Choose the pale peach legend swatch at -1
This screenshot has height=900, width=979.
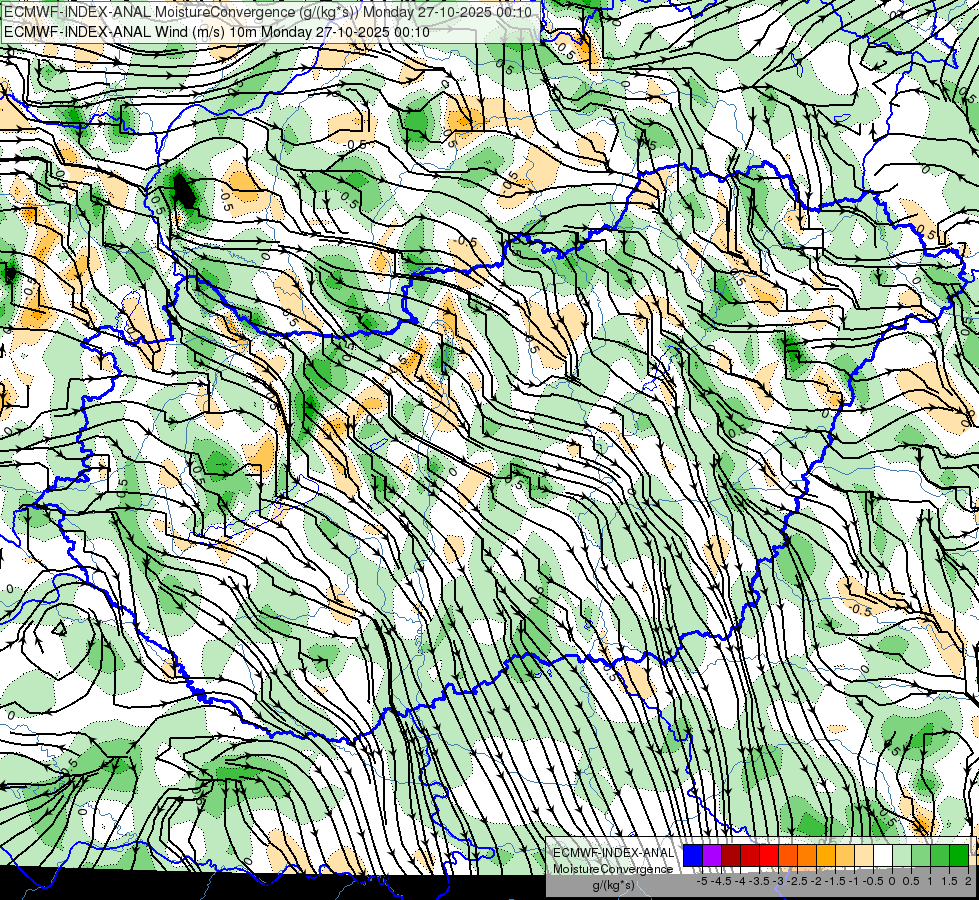(x=864, y=856)
